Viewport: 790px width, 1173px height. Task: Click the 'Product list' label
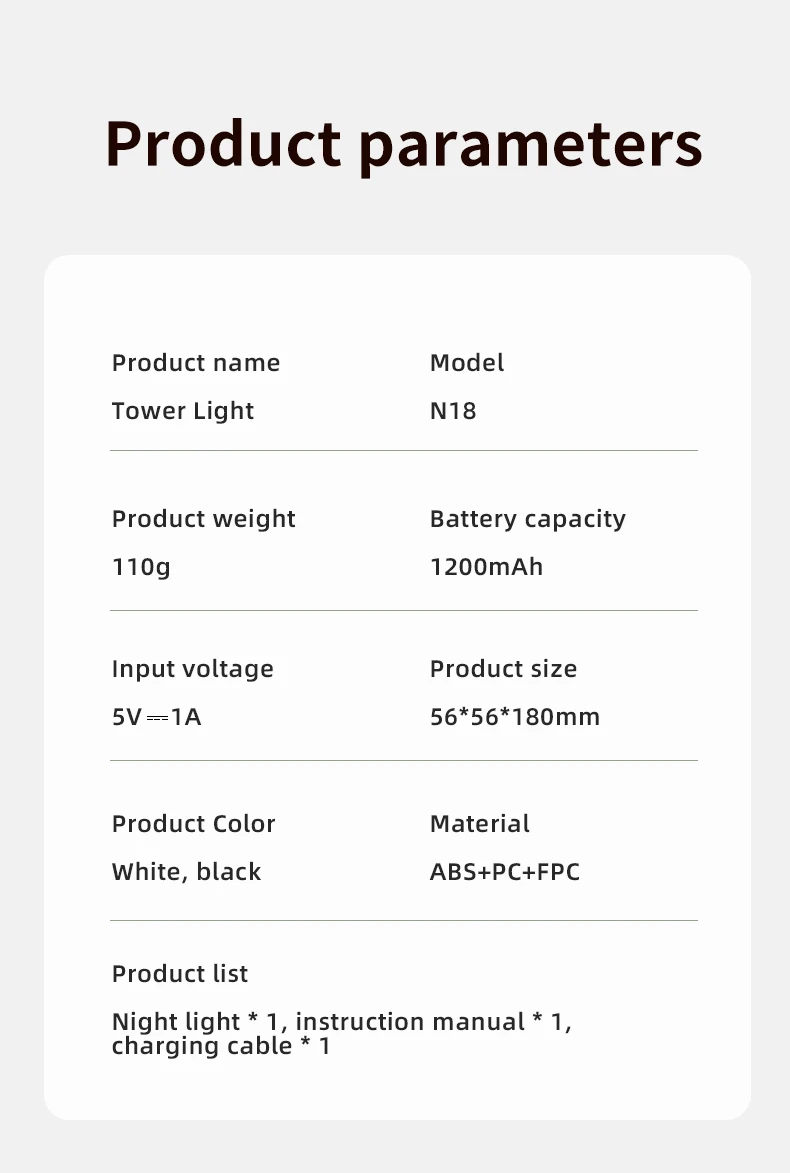coord(180,974)
